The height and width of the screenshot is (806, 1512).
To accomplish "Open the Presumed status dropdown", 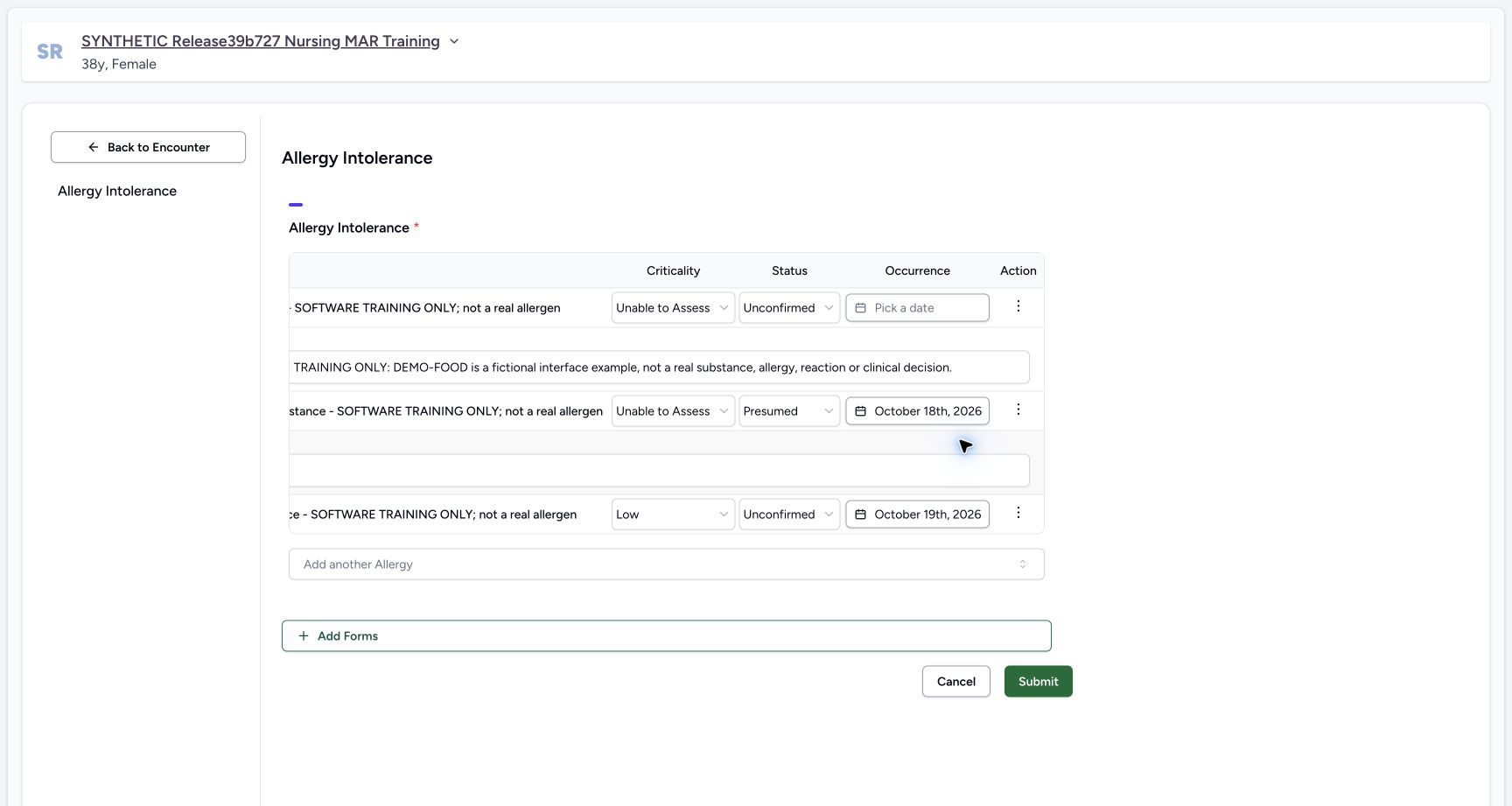I will (789, 411).
